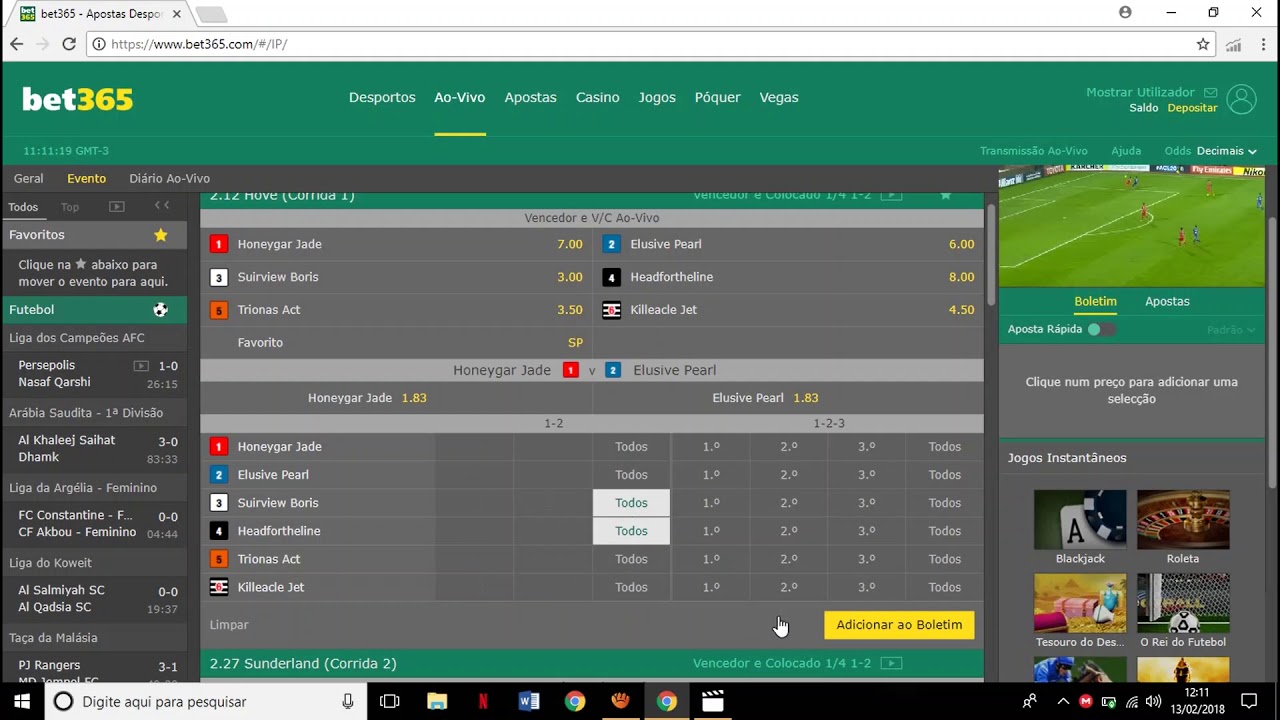Select the Top tab in sidebar
Screen dimensions: 1280x720
70,207
